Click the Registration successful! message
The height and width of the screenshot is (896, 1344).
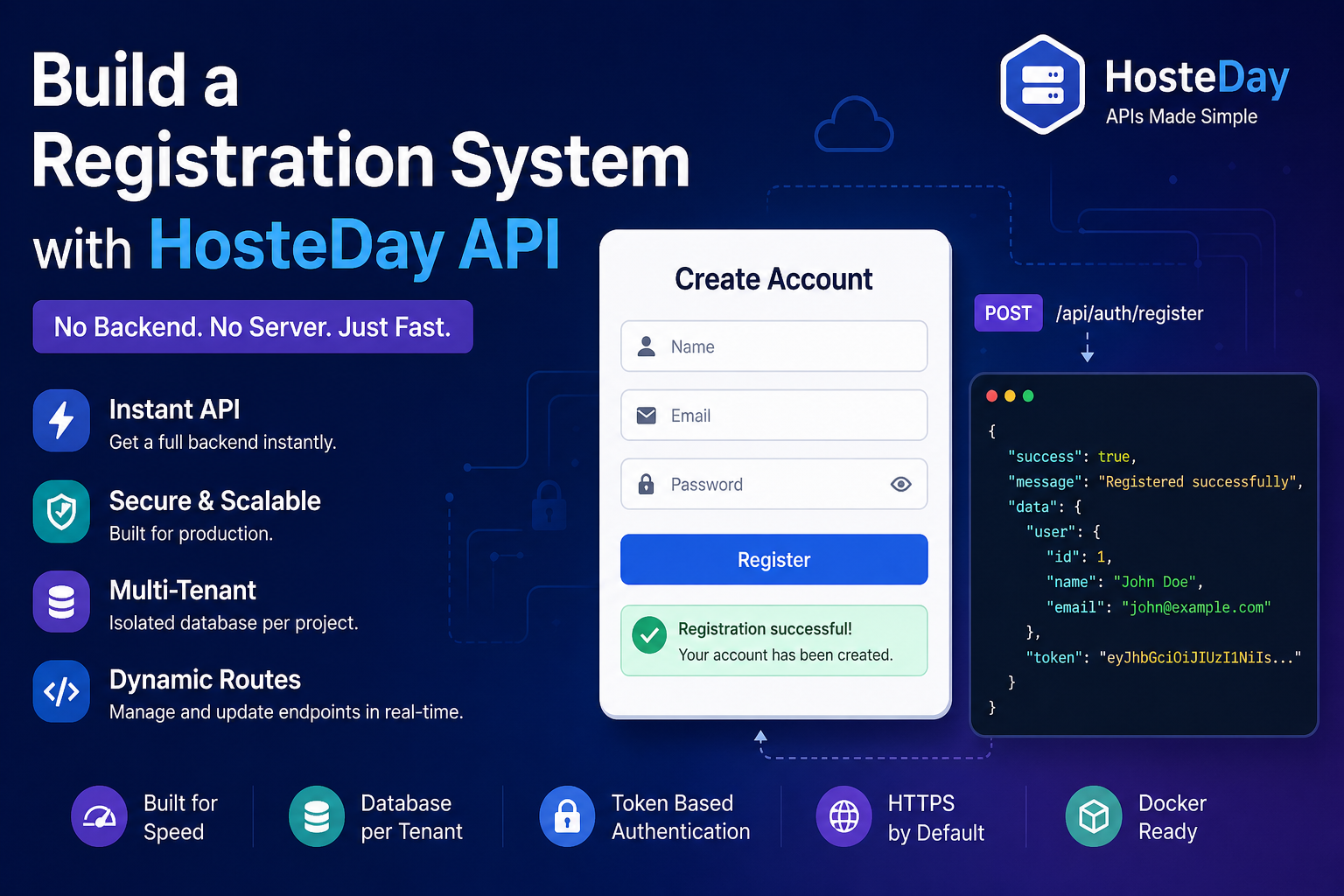pos(765,629)
